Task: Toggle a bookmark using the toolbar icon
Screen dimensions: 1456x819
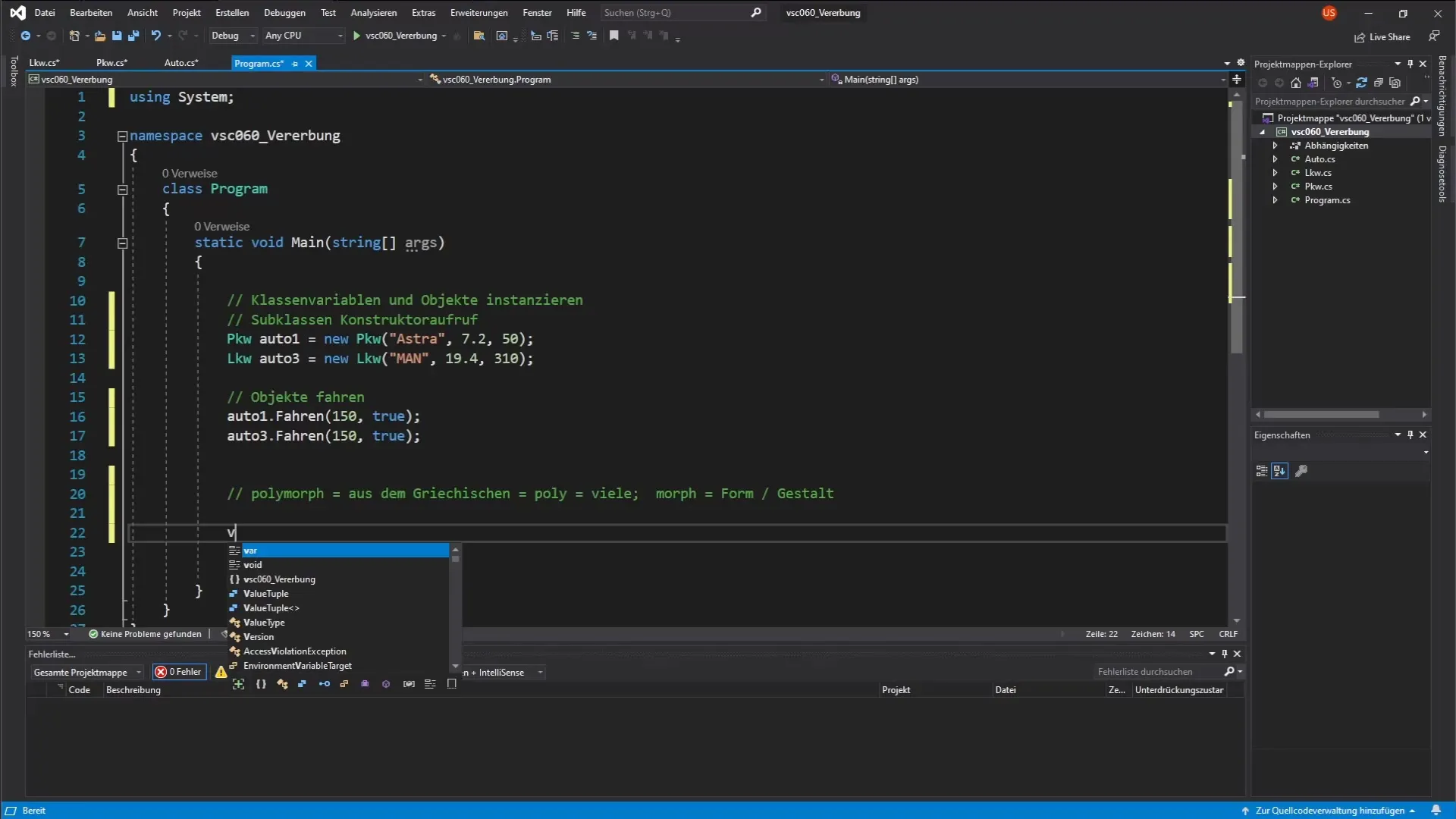Action: click(x=614, y=36)
